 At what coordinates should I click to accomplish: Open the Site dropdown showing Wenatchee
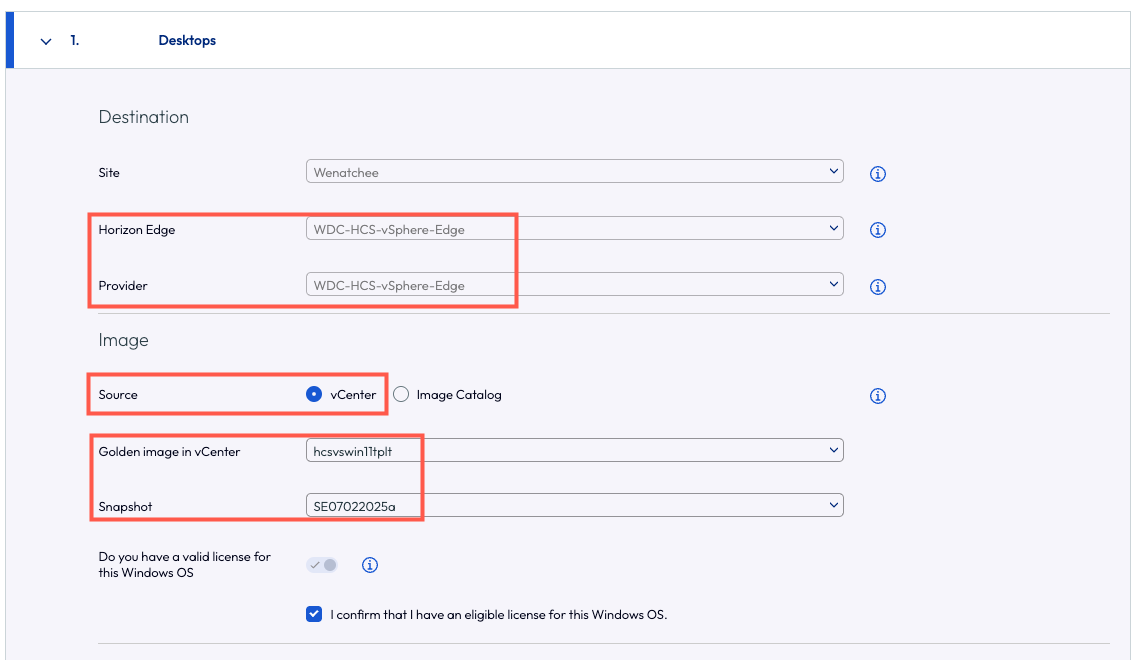pos(574,172)
